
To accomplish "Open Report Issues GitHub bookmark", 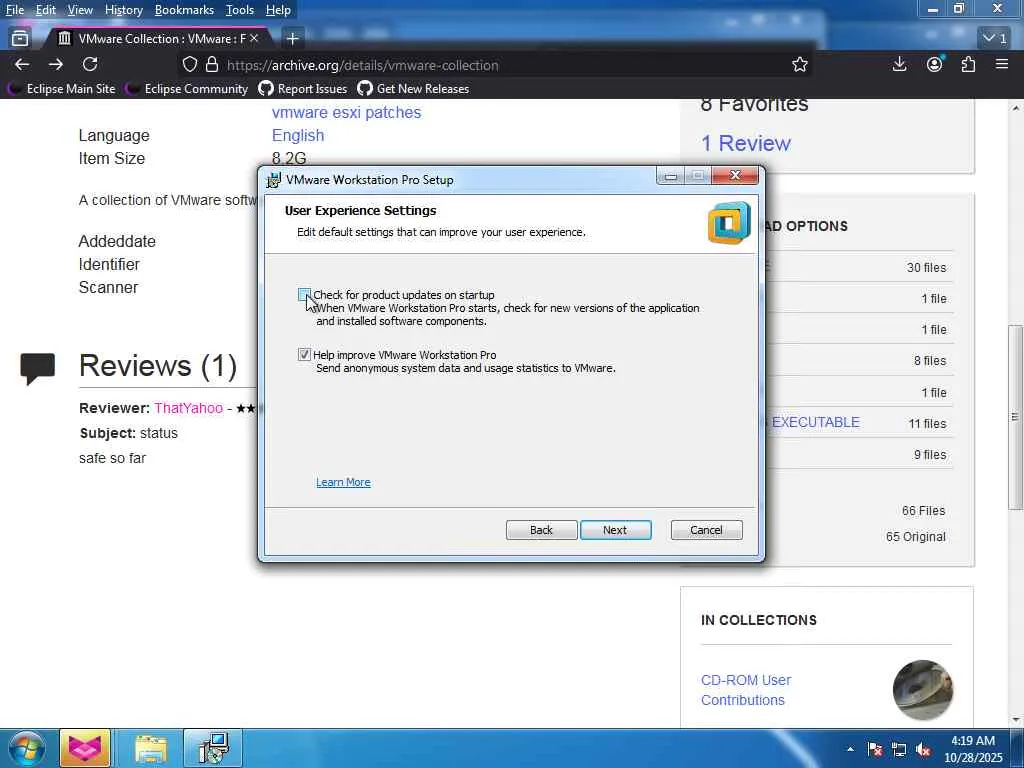I will coord(303,88).
